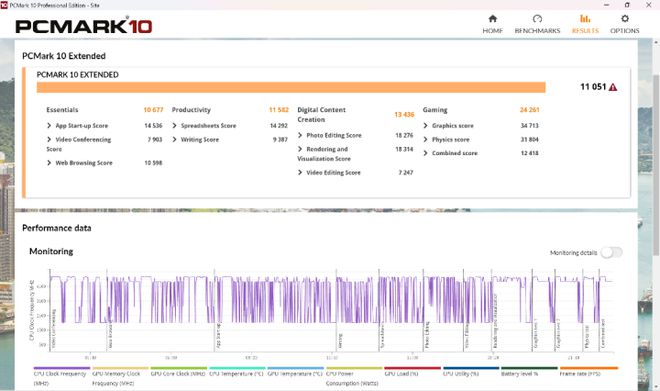
Task: Close the PCMark 10 window
Action: pos(649,5)
